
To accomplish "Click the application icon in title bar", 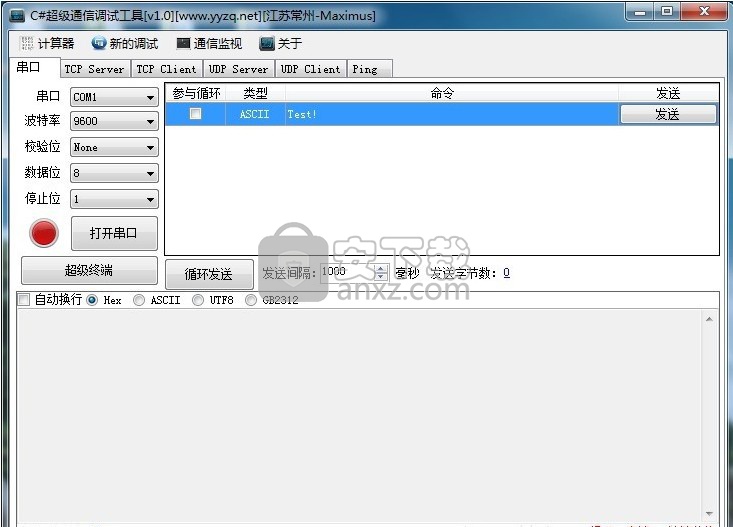I will coord(17,16).
